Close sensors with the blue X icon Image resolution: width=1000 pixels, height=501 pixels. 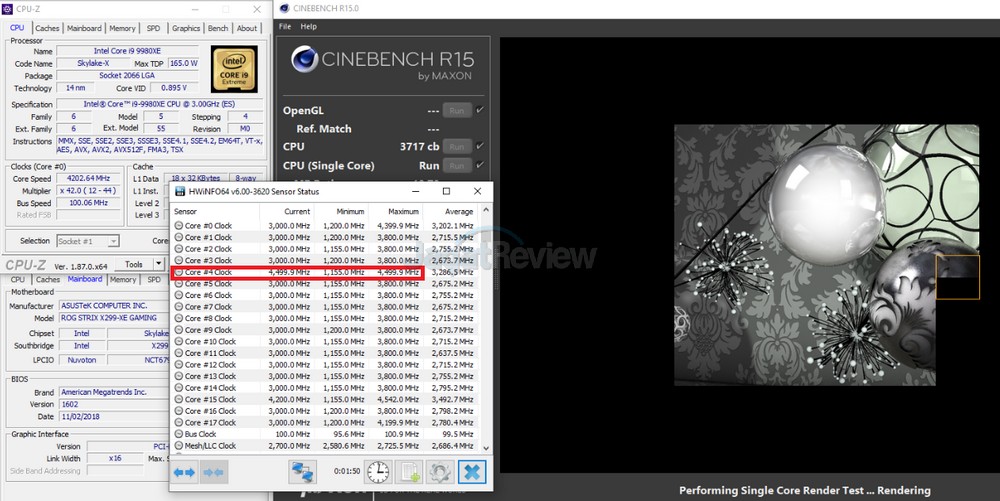click(x=471, y=471)
